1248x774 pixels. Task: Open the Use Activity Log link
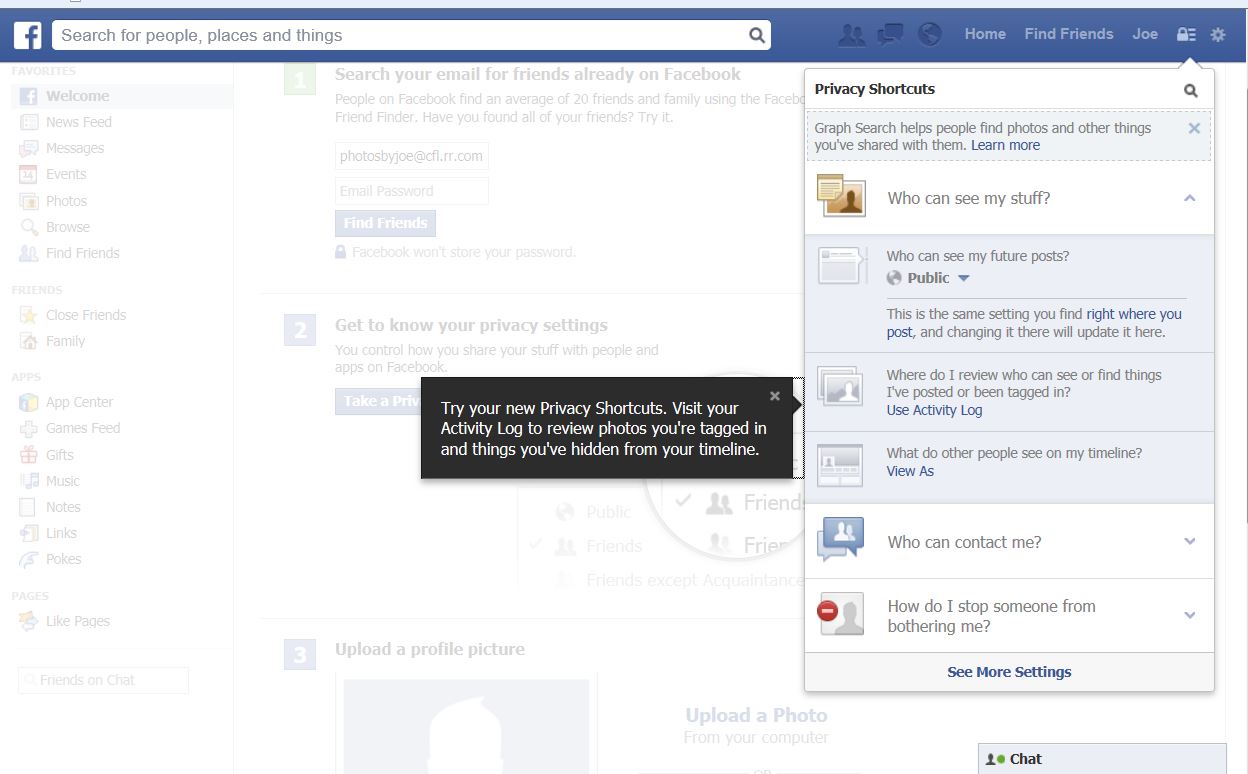[x=934, y=410]
